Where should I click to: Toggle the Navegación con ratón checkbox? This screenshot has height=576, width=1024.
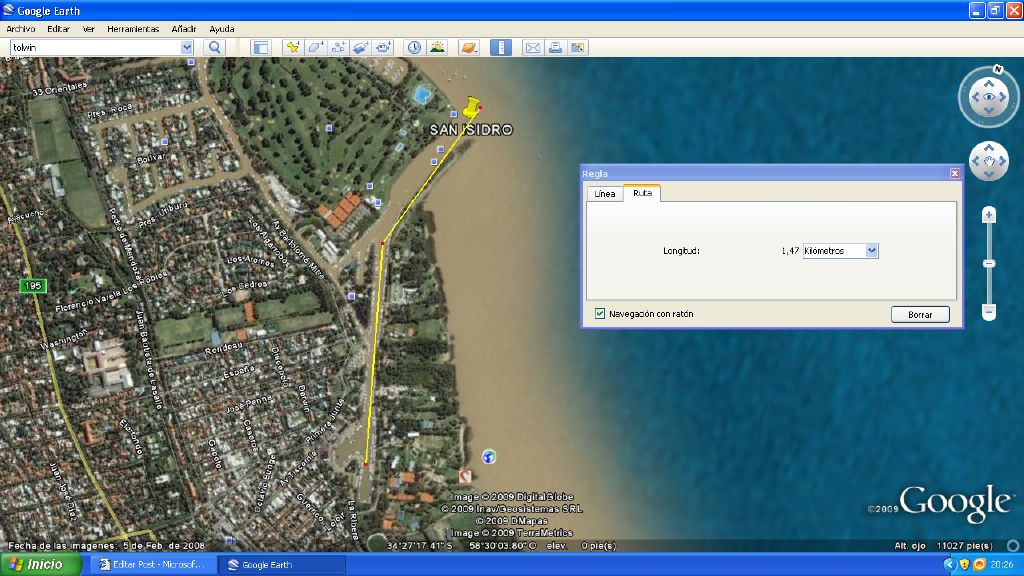[x=600, y=313]
